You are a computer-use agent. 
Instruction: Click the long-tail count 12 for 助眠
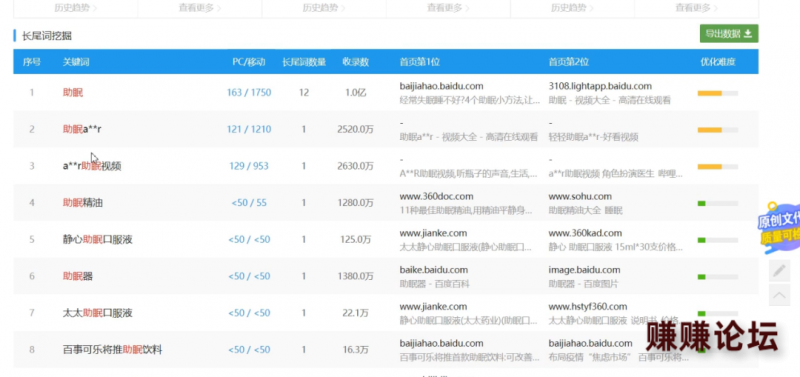point(304,92)
